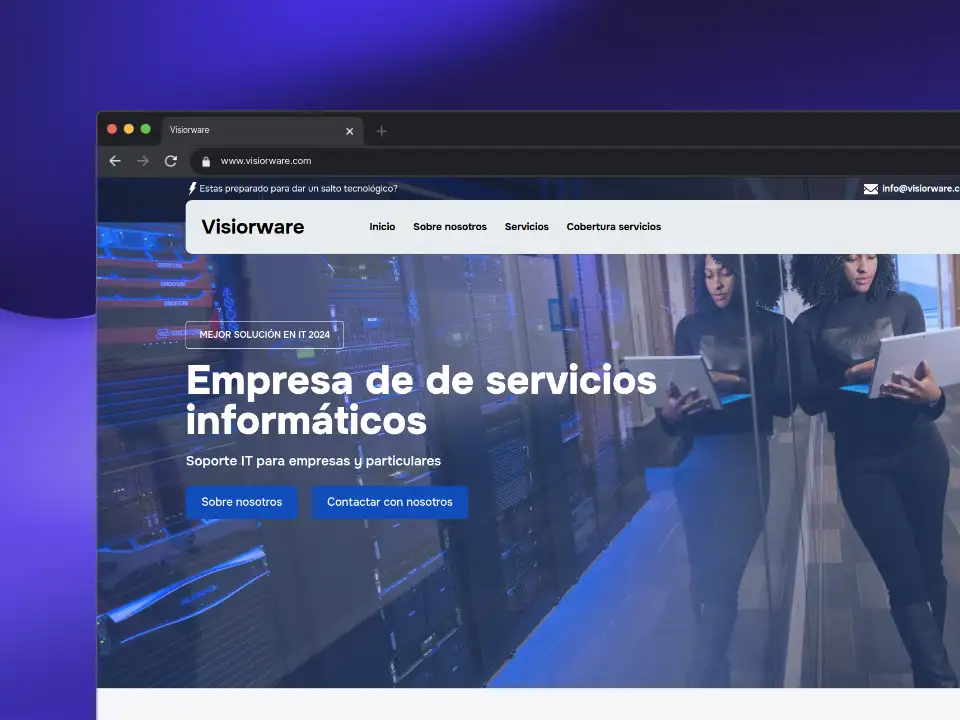Click the browser forward arrow
Screen dimensions: 960x720
(x=143, y=160)
